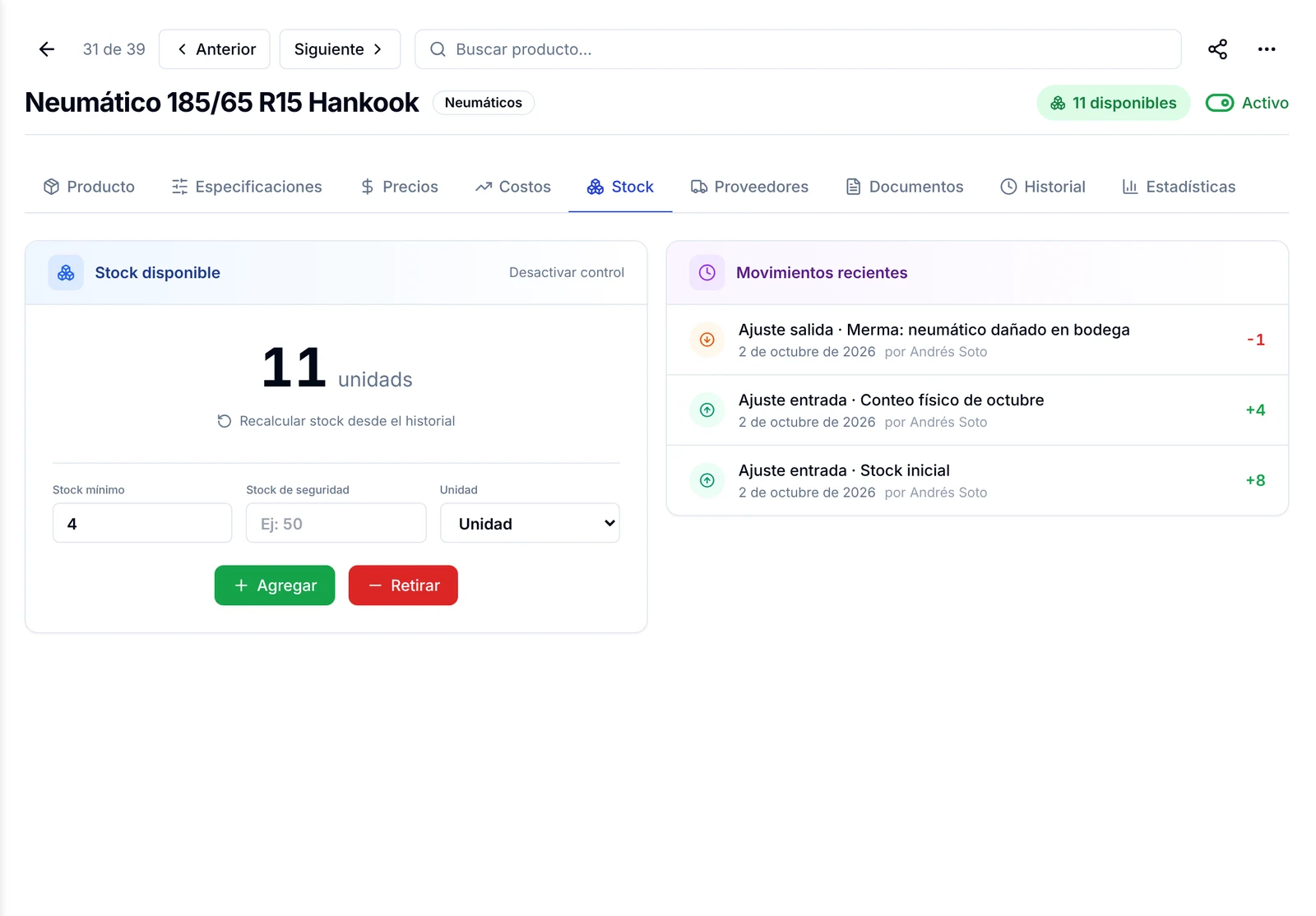The height and width of the screenshot is (916, 1316).
Task: Select the Stock tab
Action: coord(620,187)
